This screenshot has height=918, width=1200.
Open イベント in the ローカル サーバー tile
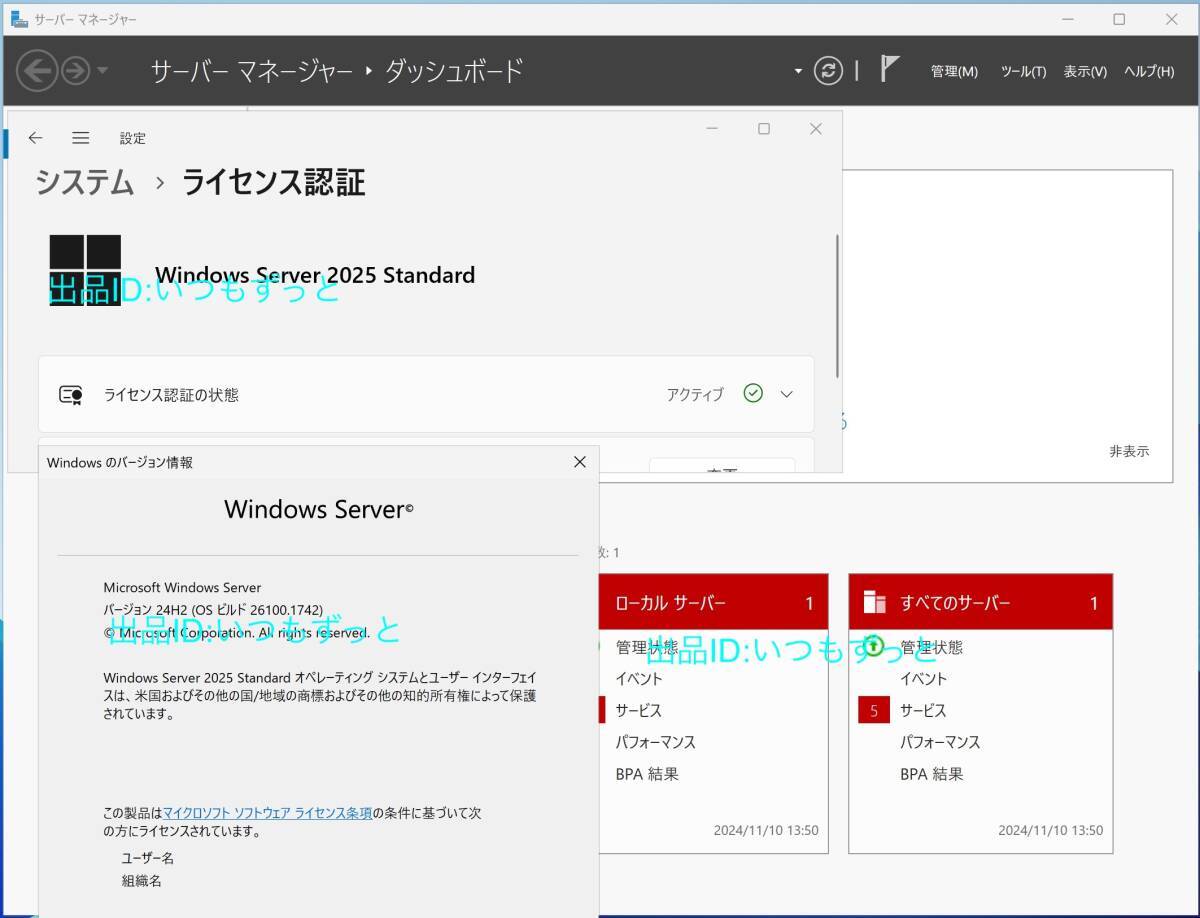pyautogui.click(x=639, y=679)
